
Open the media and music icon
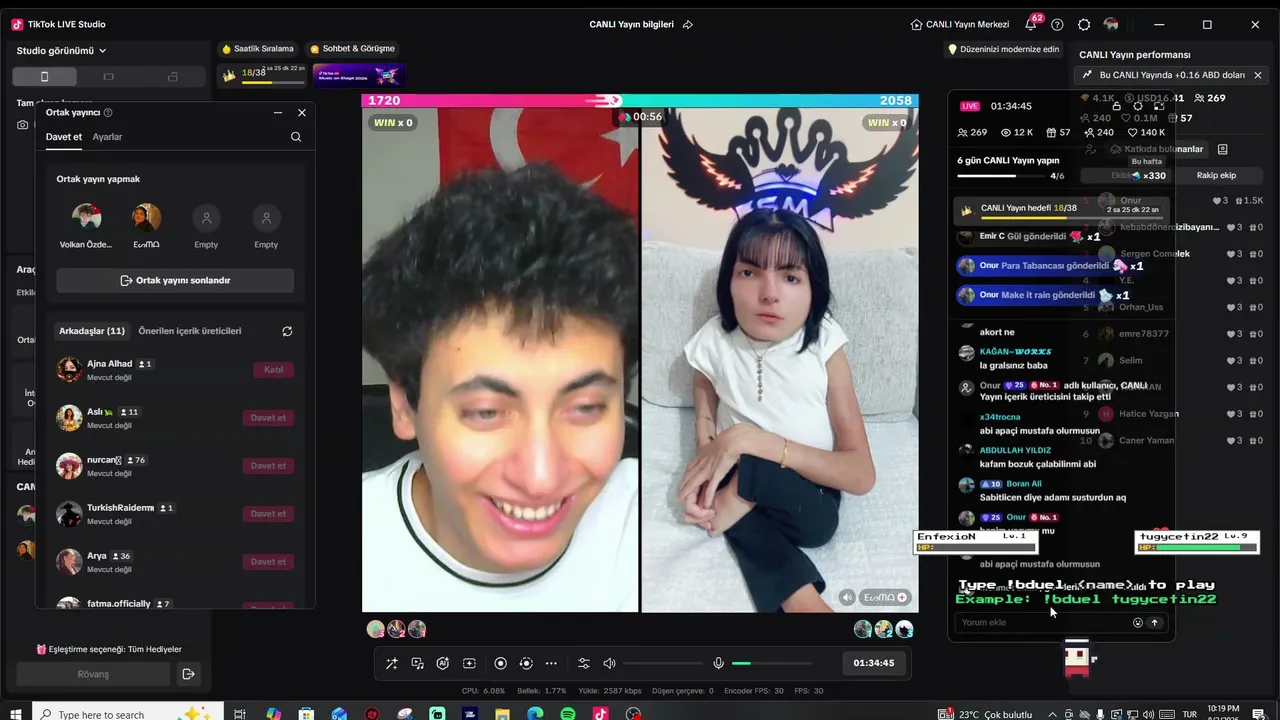[x=417, y=663]
